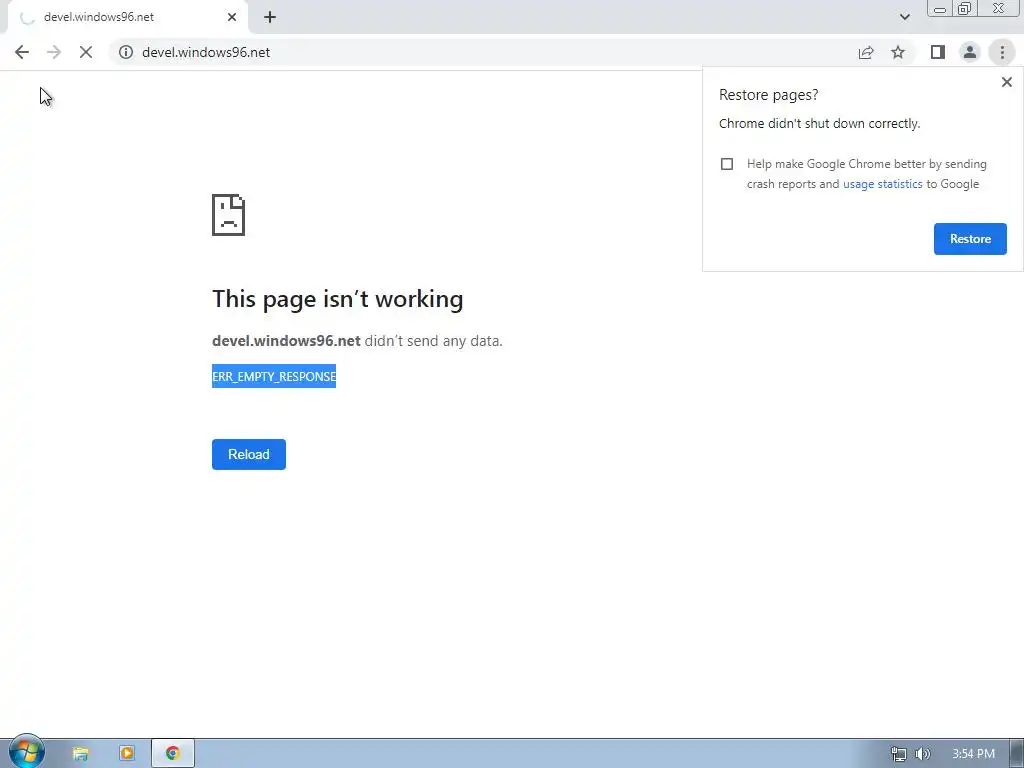Image resolution: width=1024 pixels, height=768 pixels.
Task: Click the bold devel.windows96.net error text
Action: (286, 341)
